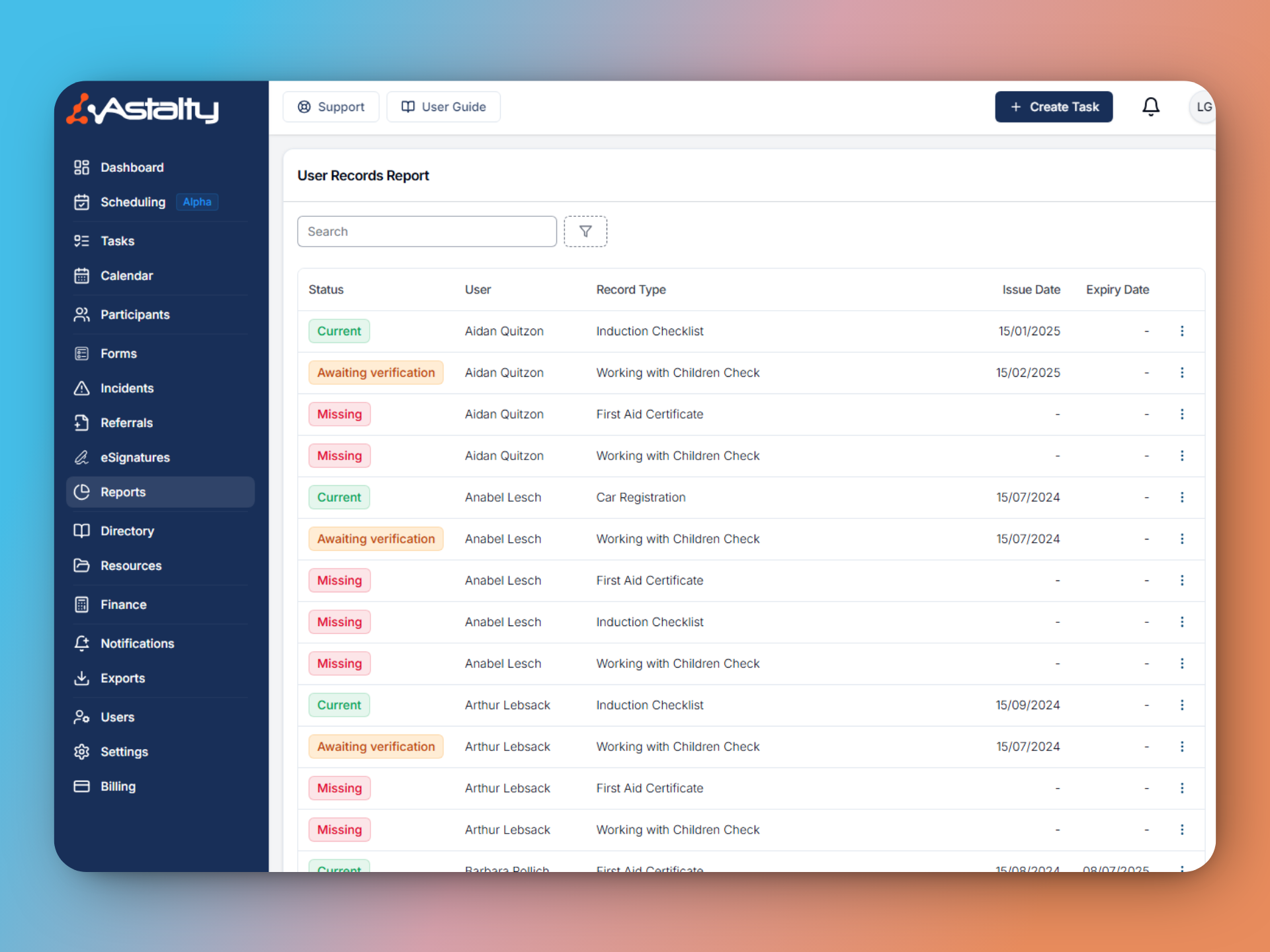Open kebab menu for Anabel Lesch Car Registration

1181,497
